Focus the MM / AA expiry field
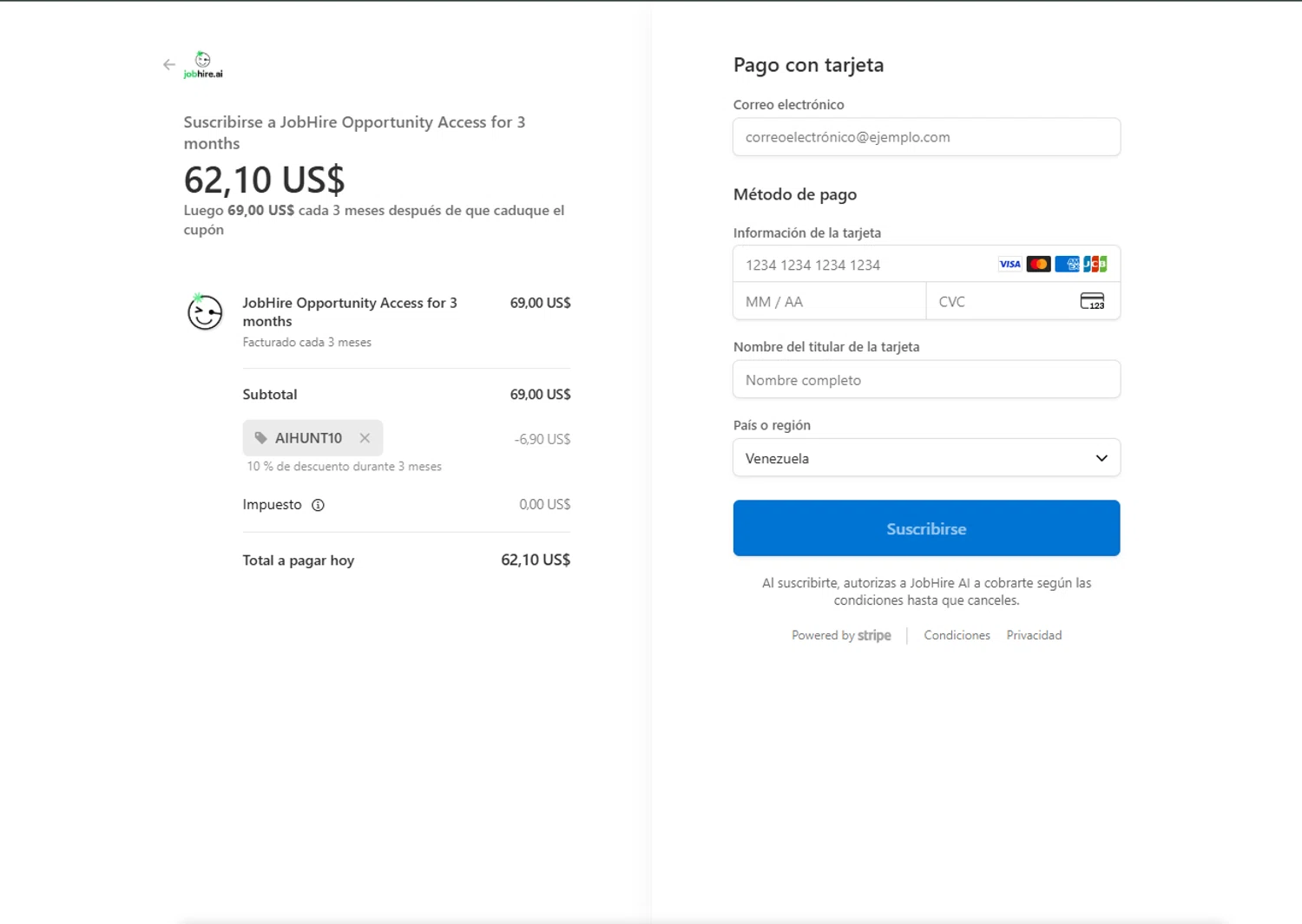Image resolution: width=1302 pixels, height=924 pixels. [830, 302]
